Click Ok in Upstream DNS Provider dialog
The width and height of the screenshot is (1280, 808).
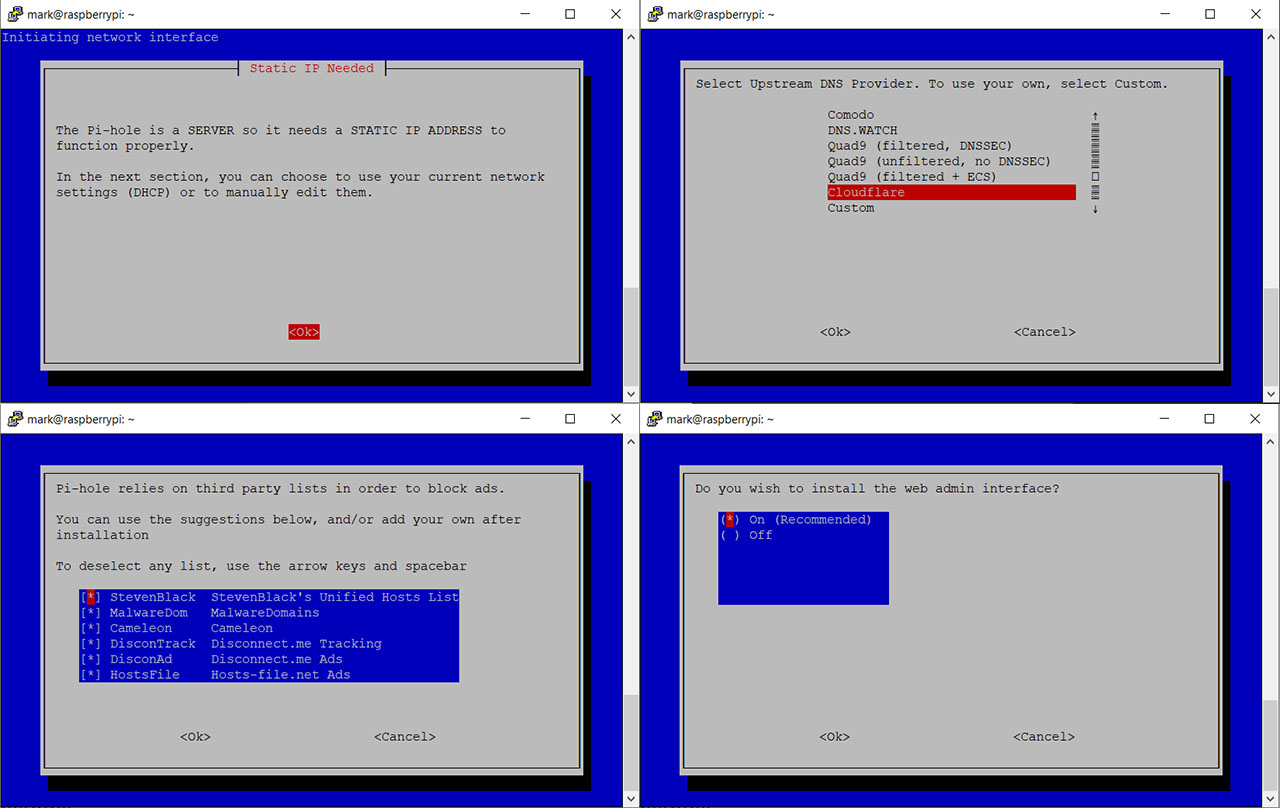pyautogui.click(x=835, y=332)
